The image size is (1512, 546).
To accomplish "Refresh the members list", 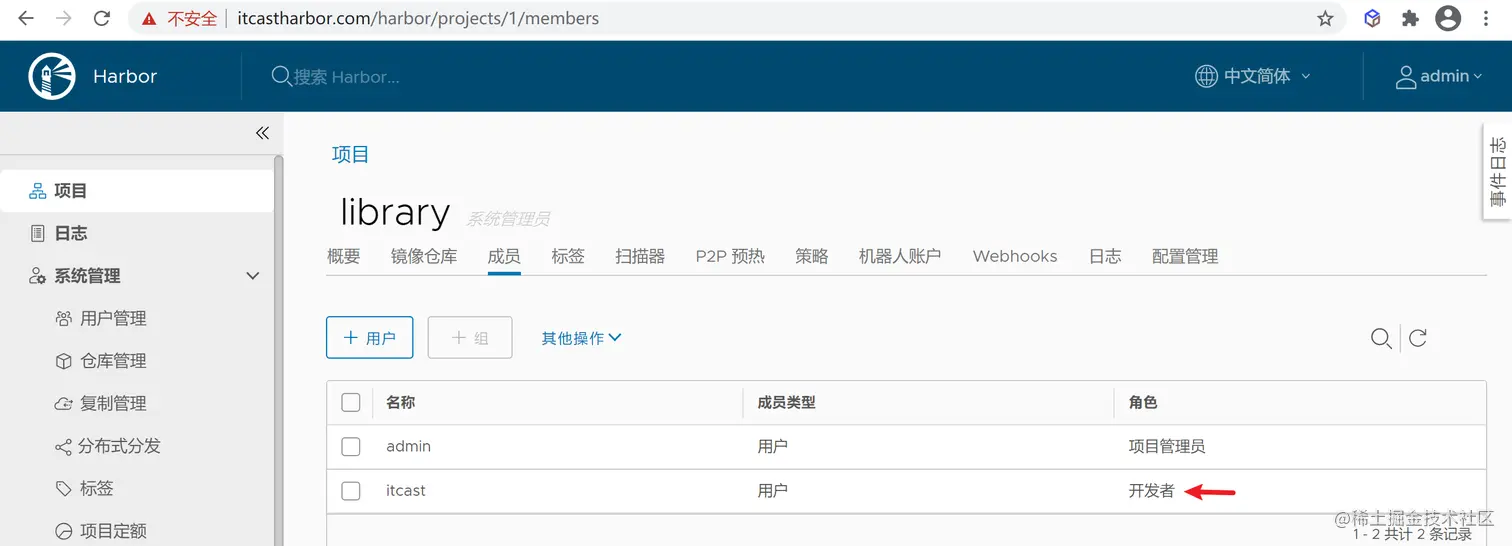I will [x=1417, y=338].
